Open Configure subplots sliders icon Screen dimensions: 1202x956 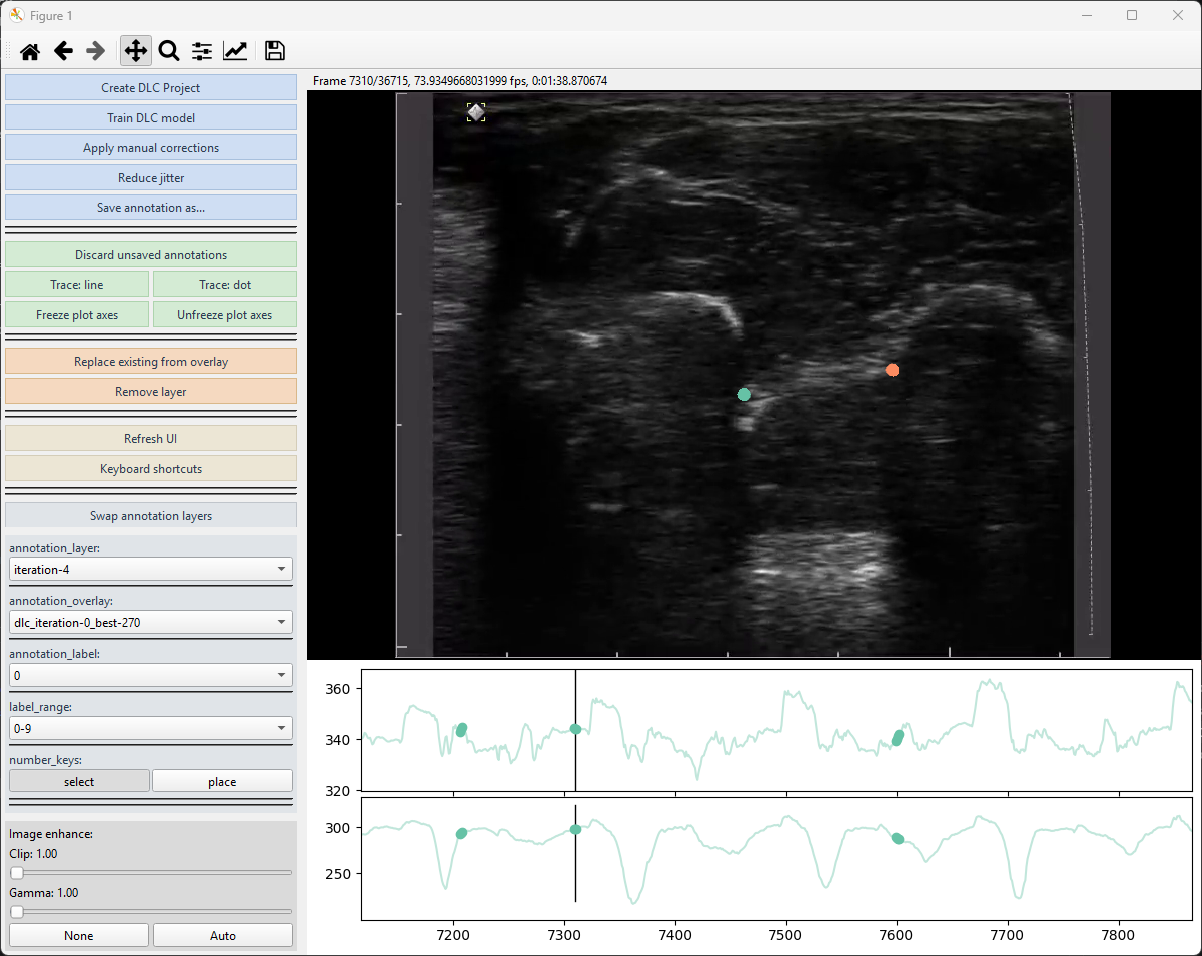[202, 51]
